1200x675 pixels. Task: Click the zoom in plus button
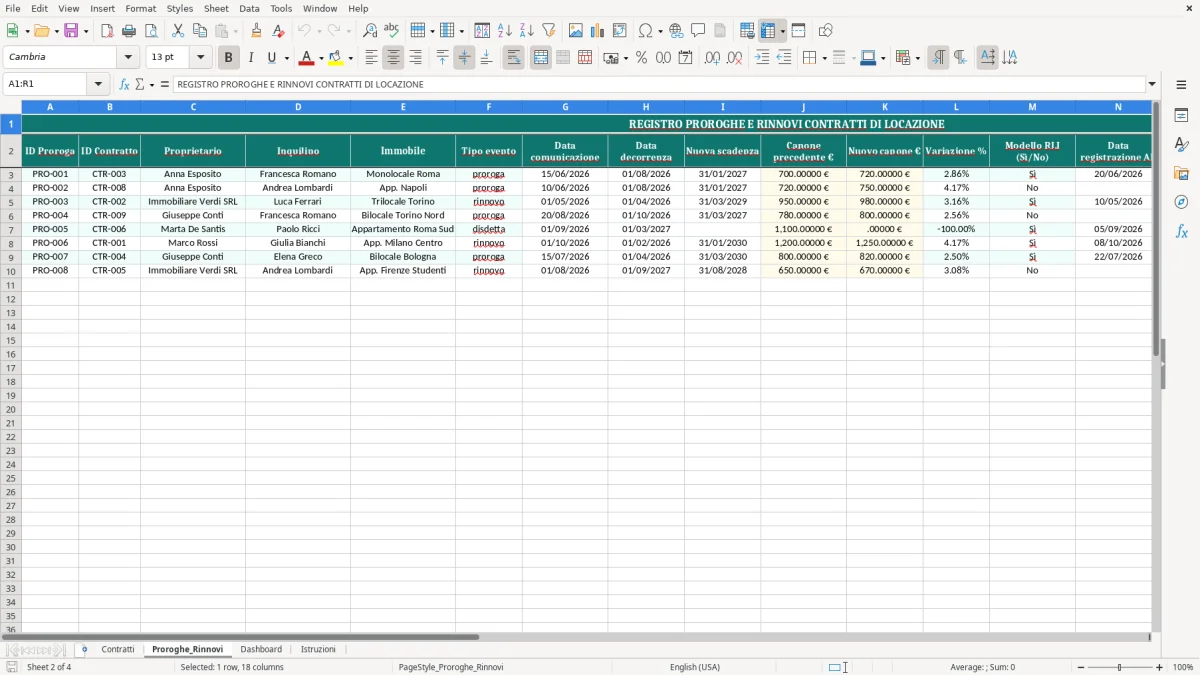click(x=1160, y=667)
